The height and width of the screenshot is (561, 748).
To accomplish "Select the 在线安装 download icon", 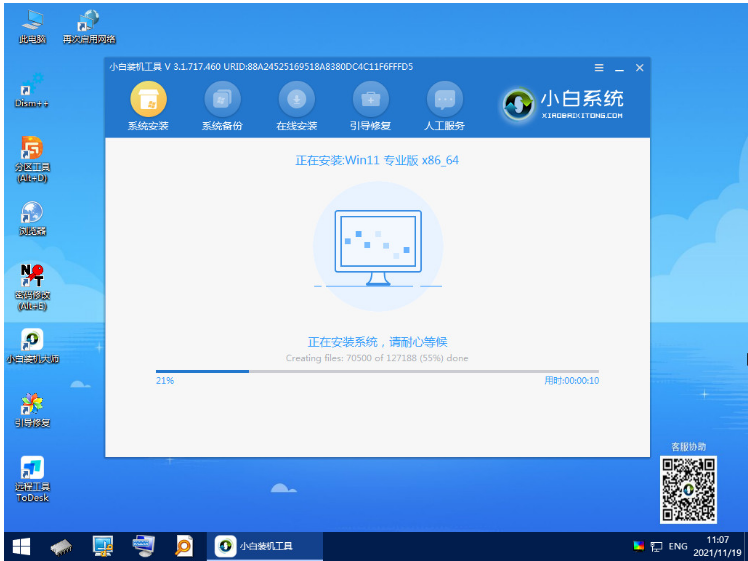I will [x=296, y=99].
